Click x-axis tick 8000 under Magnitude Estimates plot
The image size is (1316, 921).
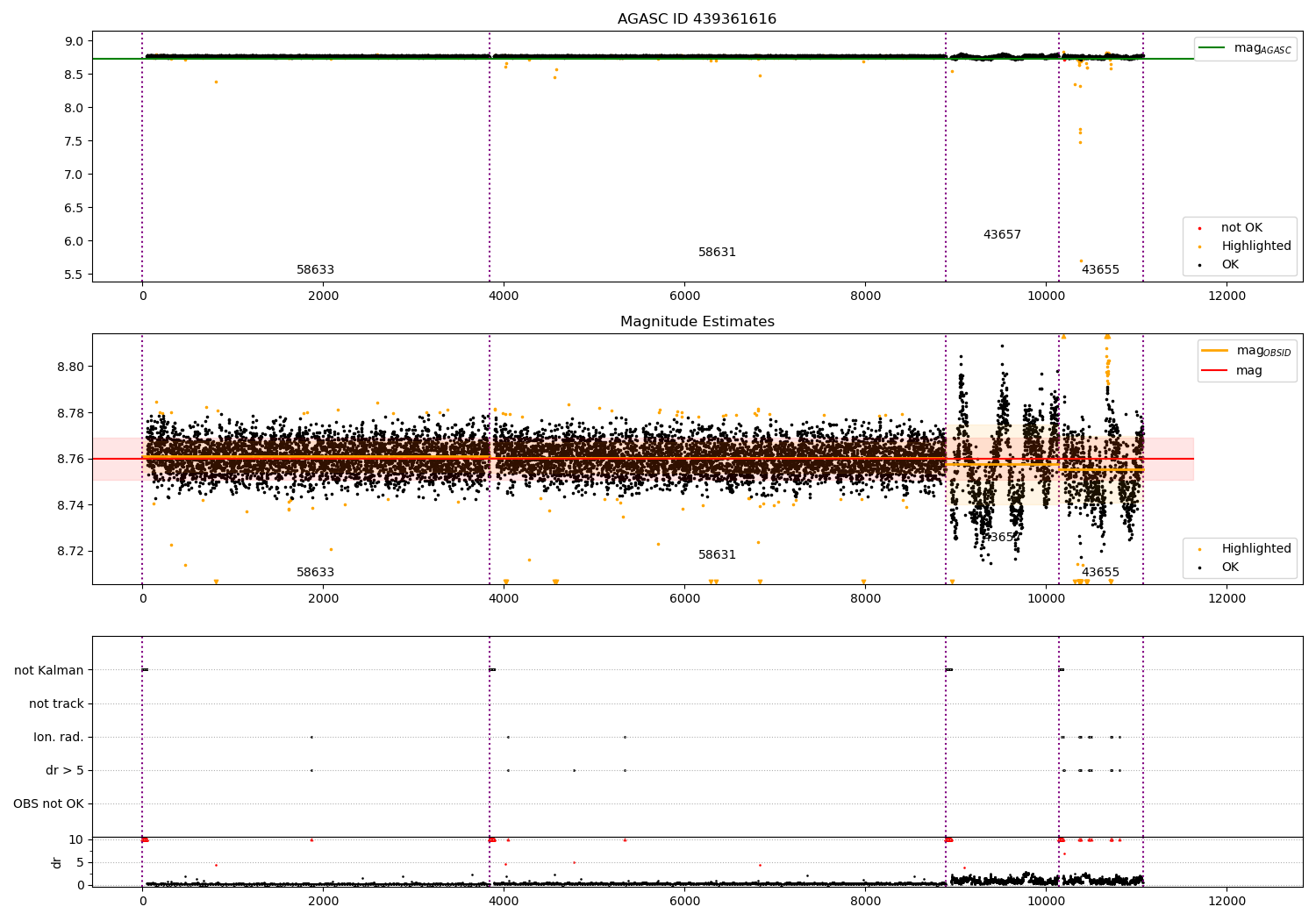(865, 599)
